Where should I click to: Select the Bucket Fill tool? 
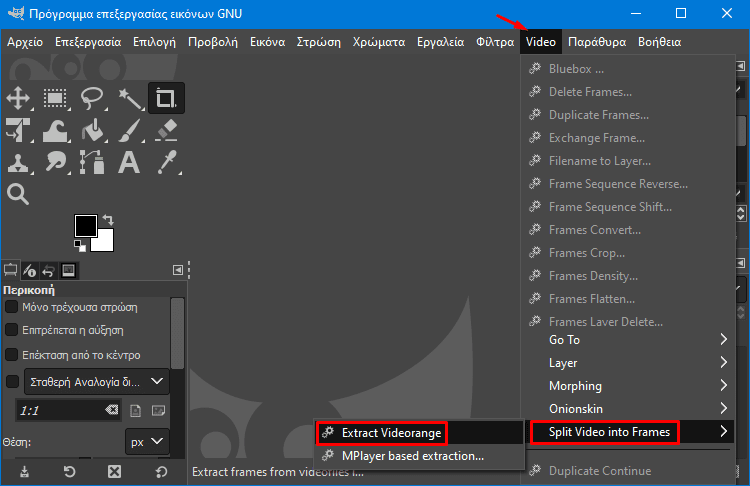(92, 130)
